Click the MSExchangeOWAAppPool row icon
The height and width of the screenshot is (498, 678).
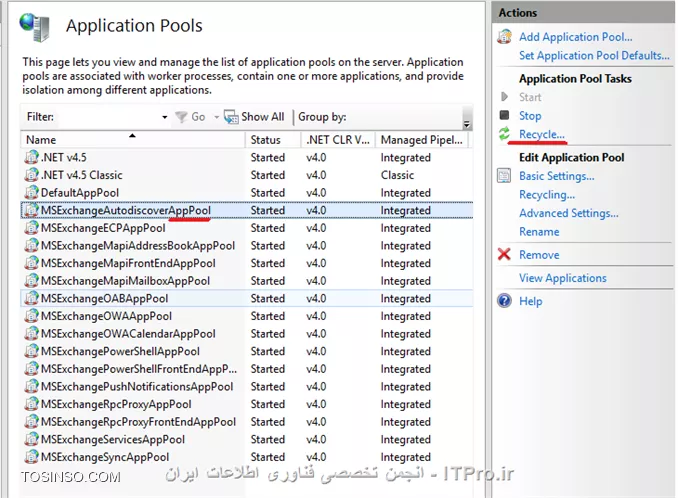pos(31,316)
